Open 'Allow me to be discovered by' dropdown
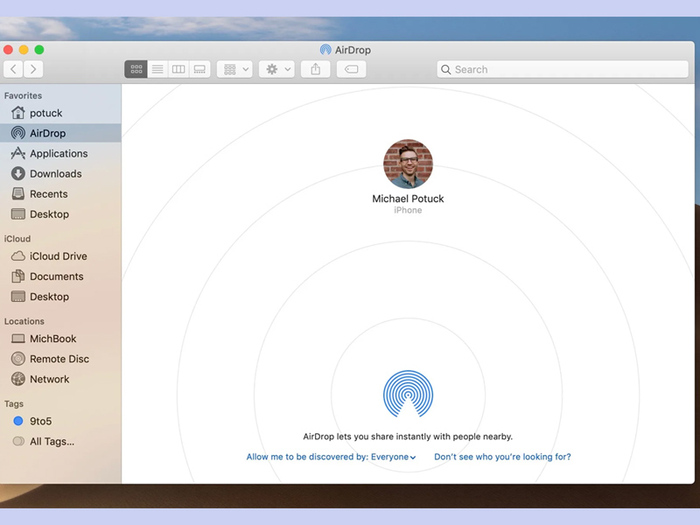Viewport: 700px width, 525px height. (x=331, y=457)
